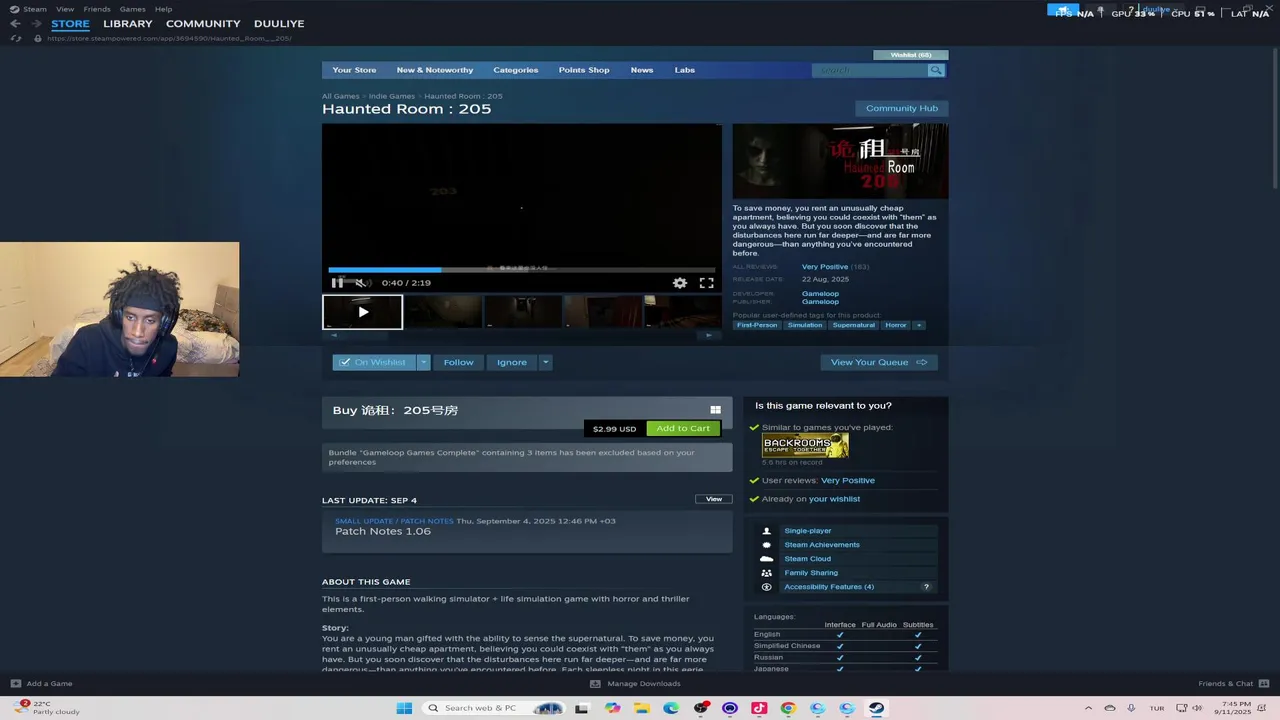The width and height of the screenshot is (1280, 720).
Task: Open Steam Cloud link
Action: point(808,559)
